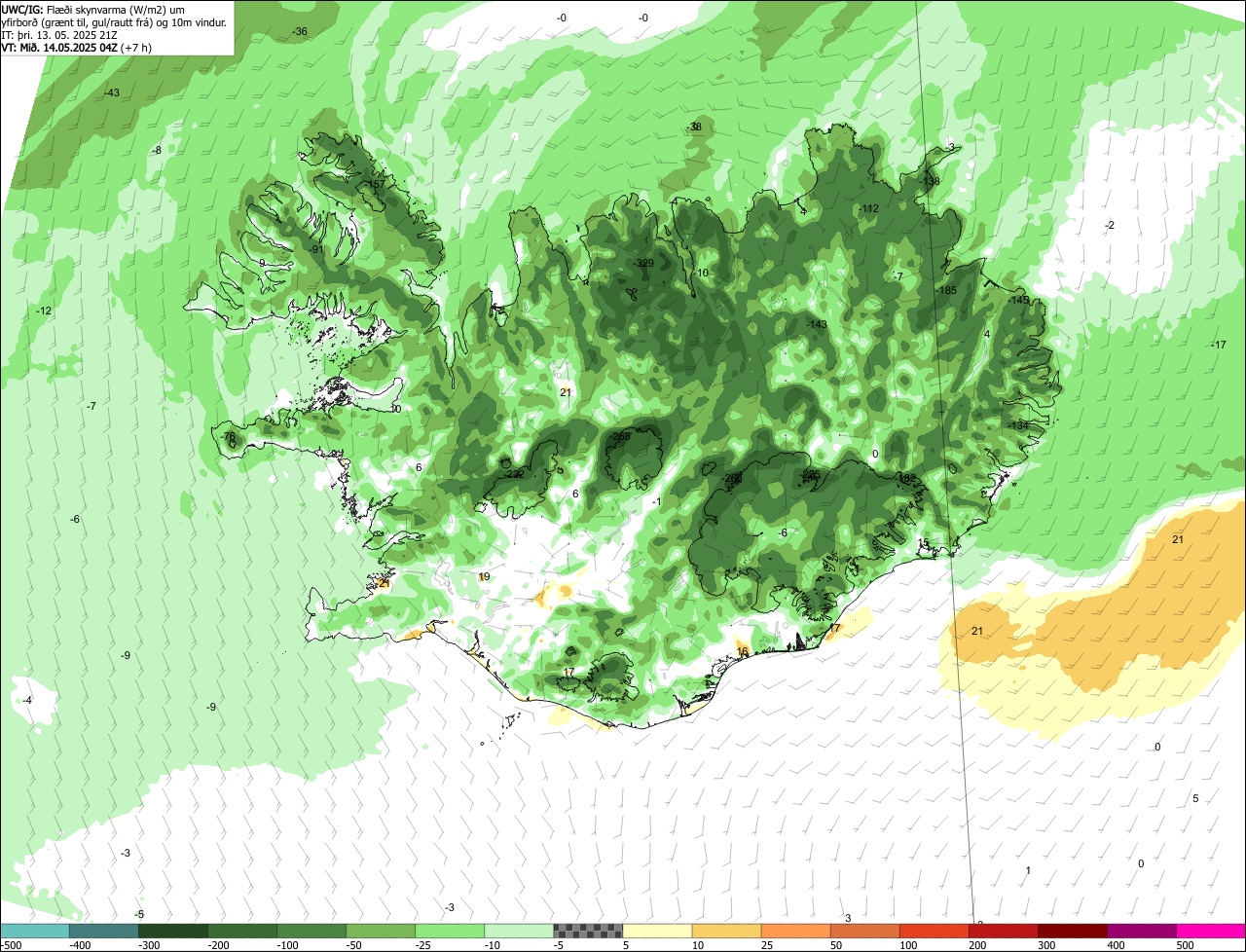Click the legend swatch between -200 and -100
Screen dimensions: 1246x952
point(242,931)
